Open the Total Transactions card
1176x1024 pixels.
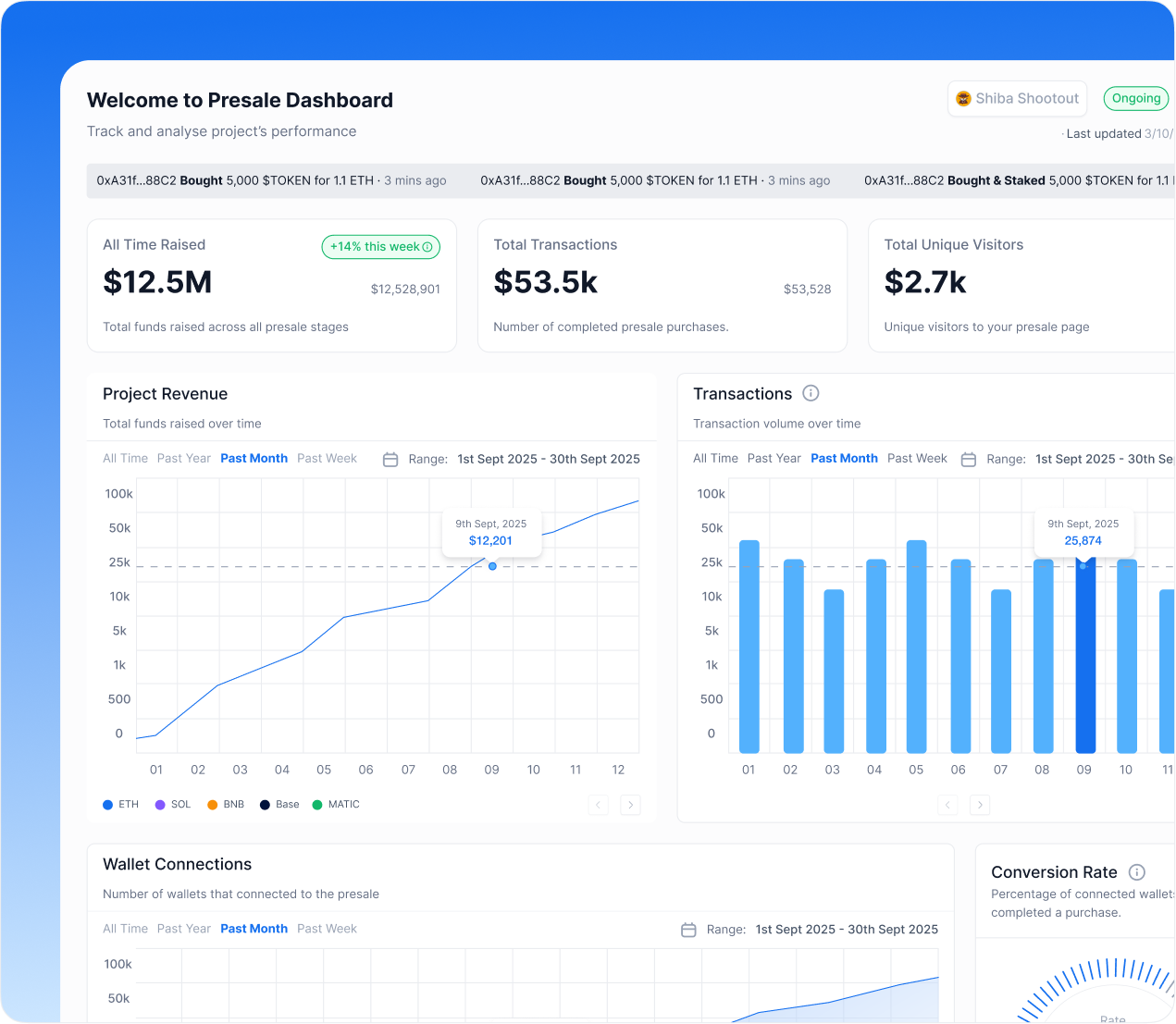tap(662, 286)
